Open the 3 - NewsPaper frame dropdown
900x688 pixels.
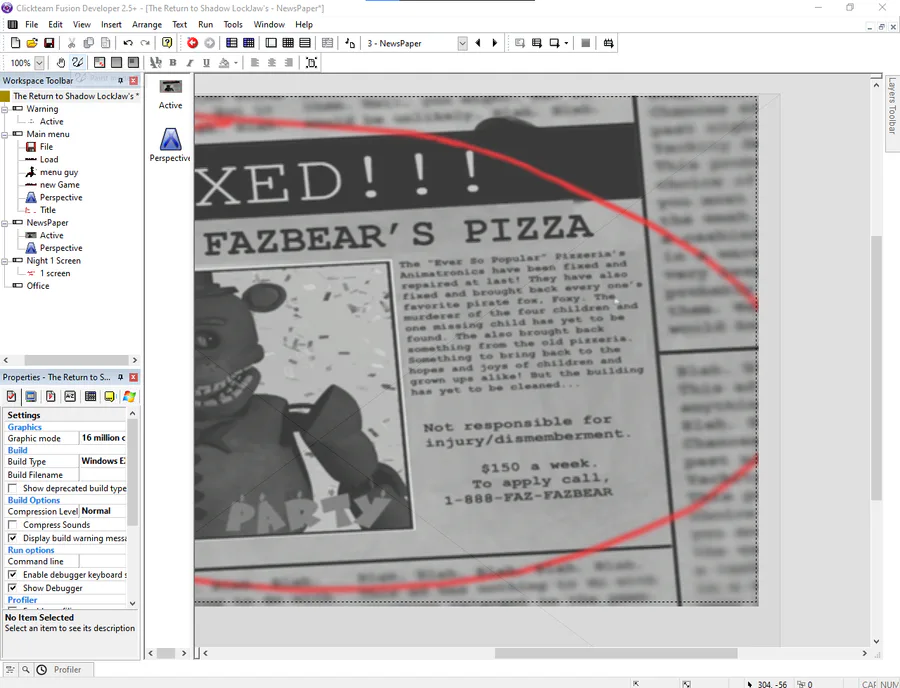tap(462, 44)
